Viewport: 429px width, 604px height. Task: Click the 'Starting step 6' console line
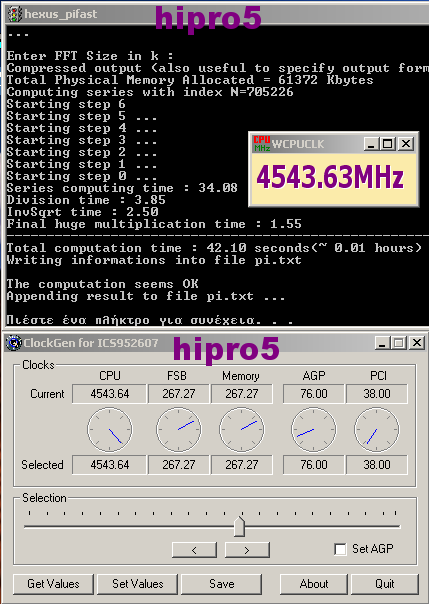tap(66, 104)
